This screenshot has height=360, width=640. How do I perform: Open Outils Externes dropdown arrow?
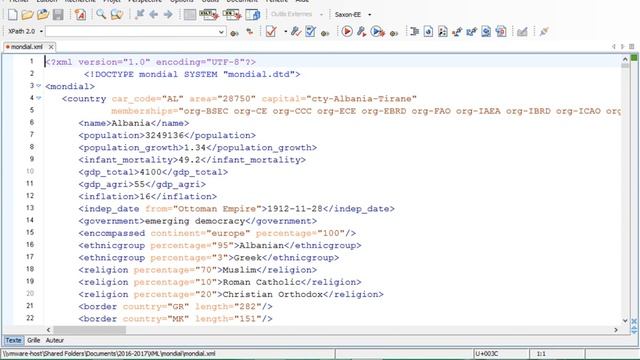point(321,14)
